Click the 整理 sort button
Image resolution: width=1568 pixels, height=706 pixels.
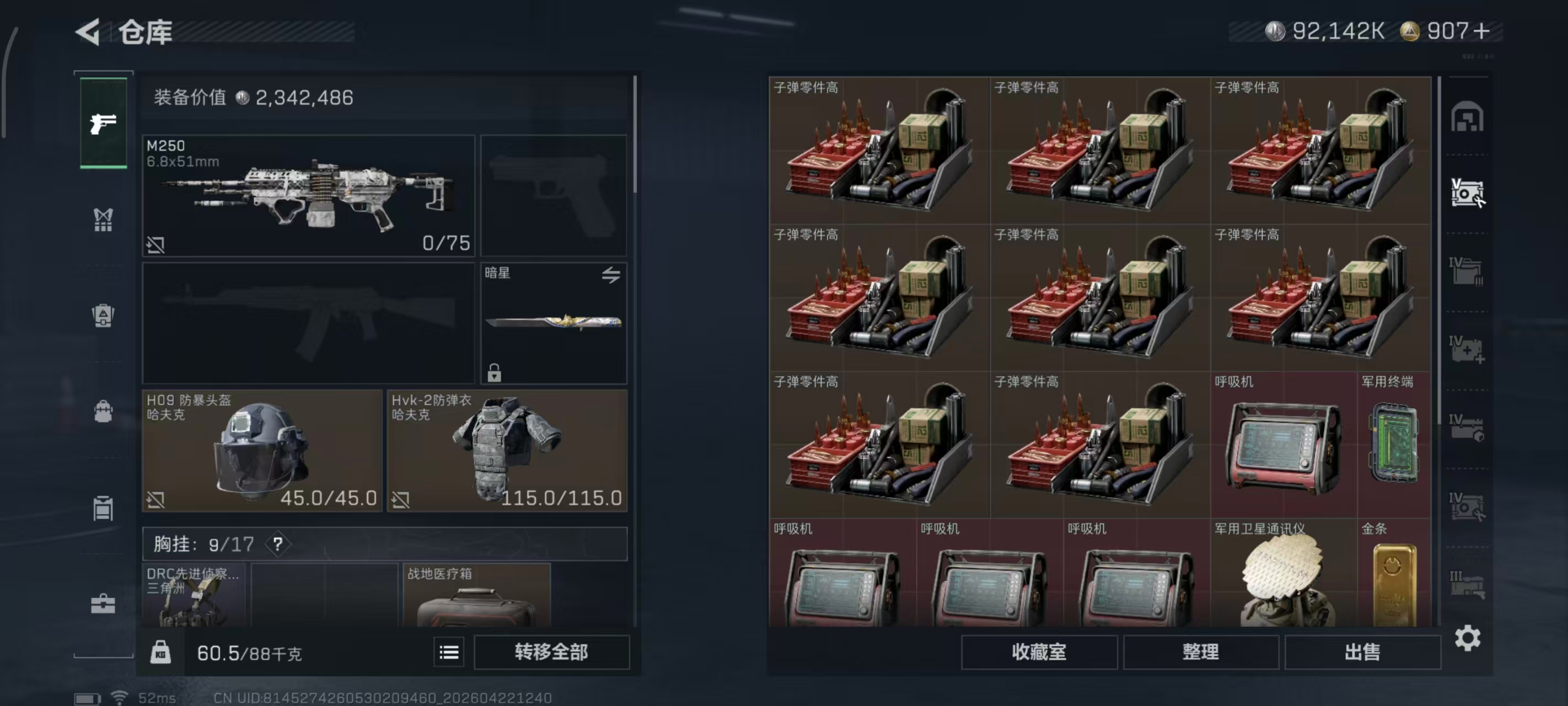point(1200,652)
